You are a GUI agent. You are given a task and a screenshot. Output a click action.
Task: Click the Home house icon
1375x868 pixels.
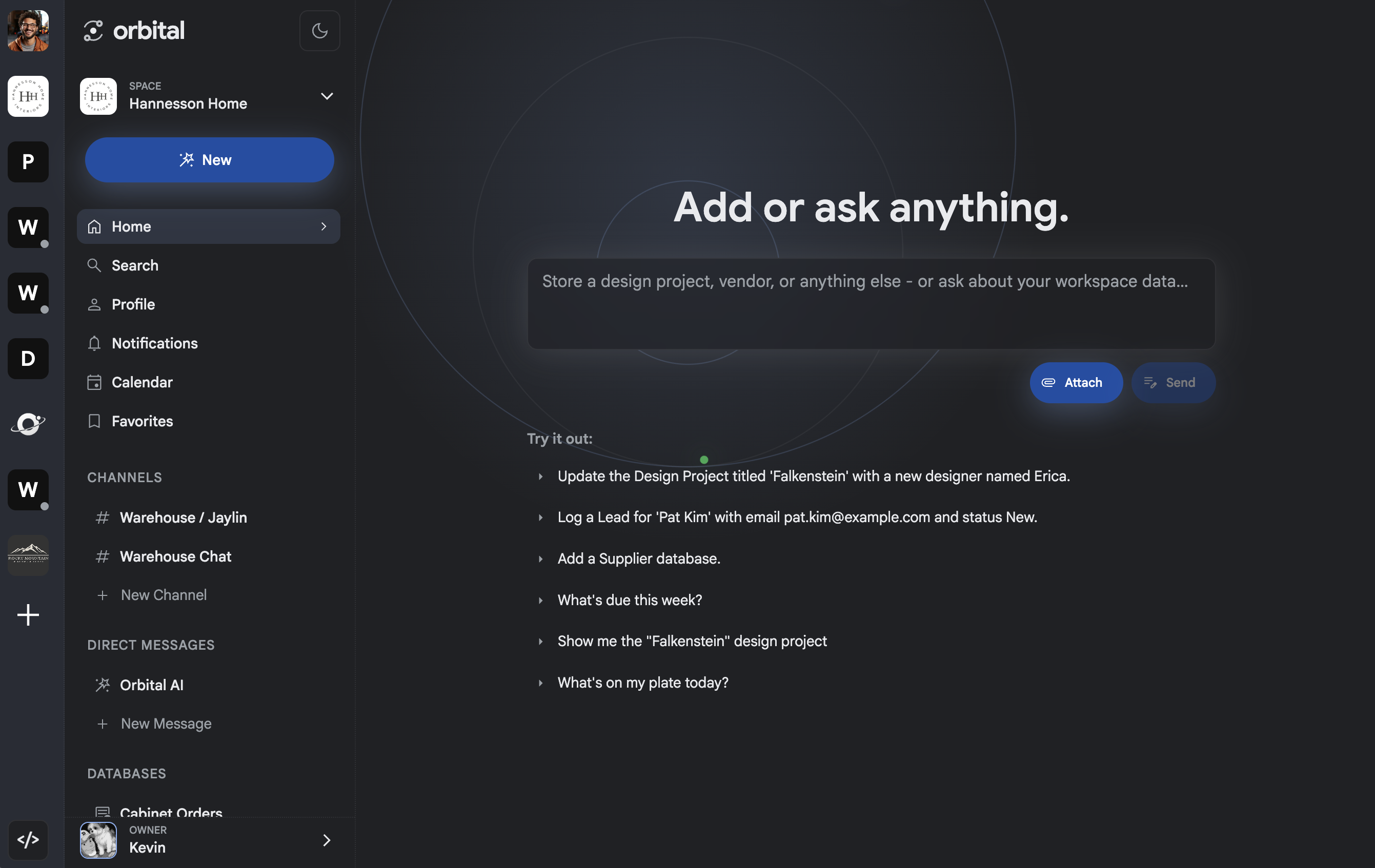coord(94,226)
